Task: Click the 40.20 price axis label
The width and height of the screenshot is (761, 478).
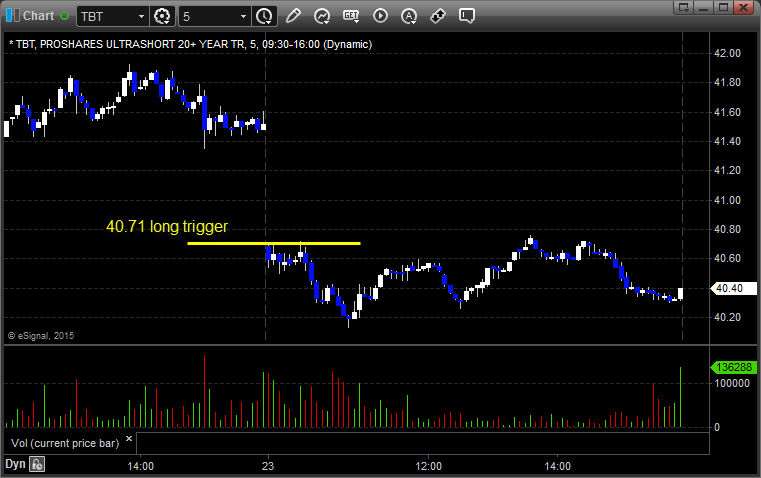Action: 728,317
